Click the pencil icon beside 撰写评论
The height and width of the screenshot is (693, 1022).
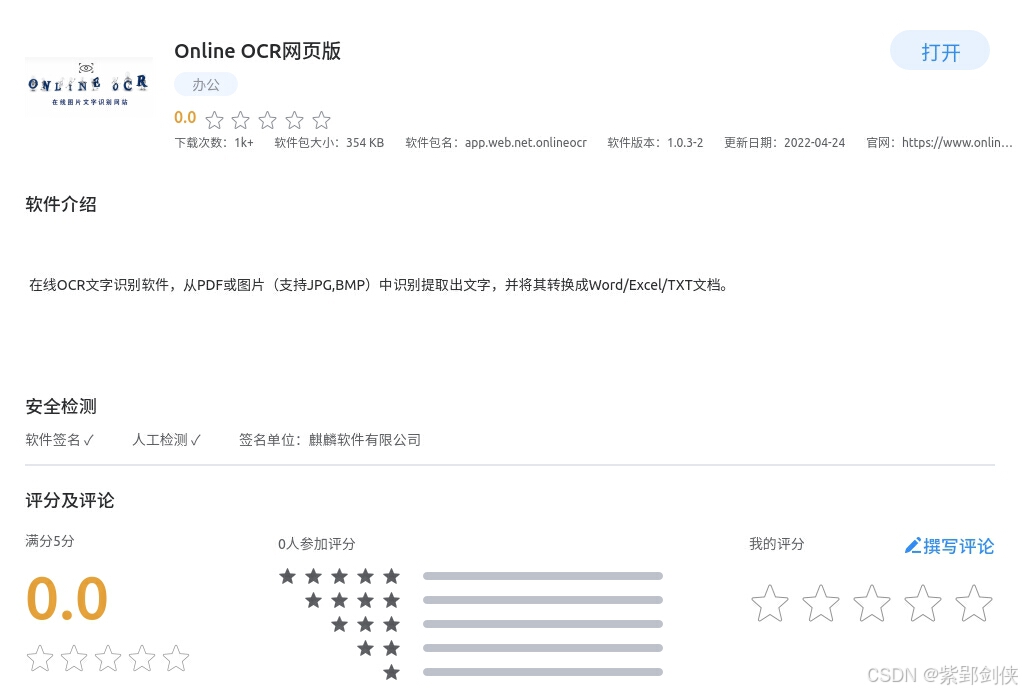point(912,545)
